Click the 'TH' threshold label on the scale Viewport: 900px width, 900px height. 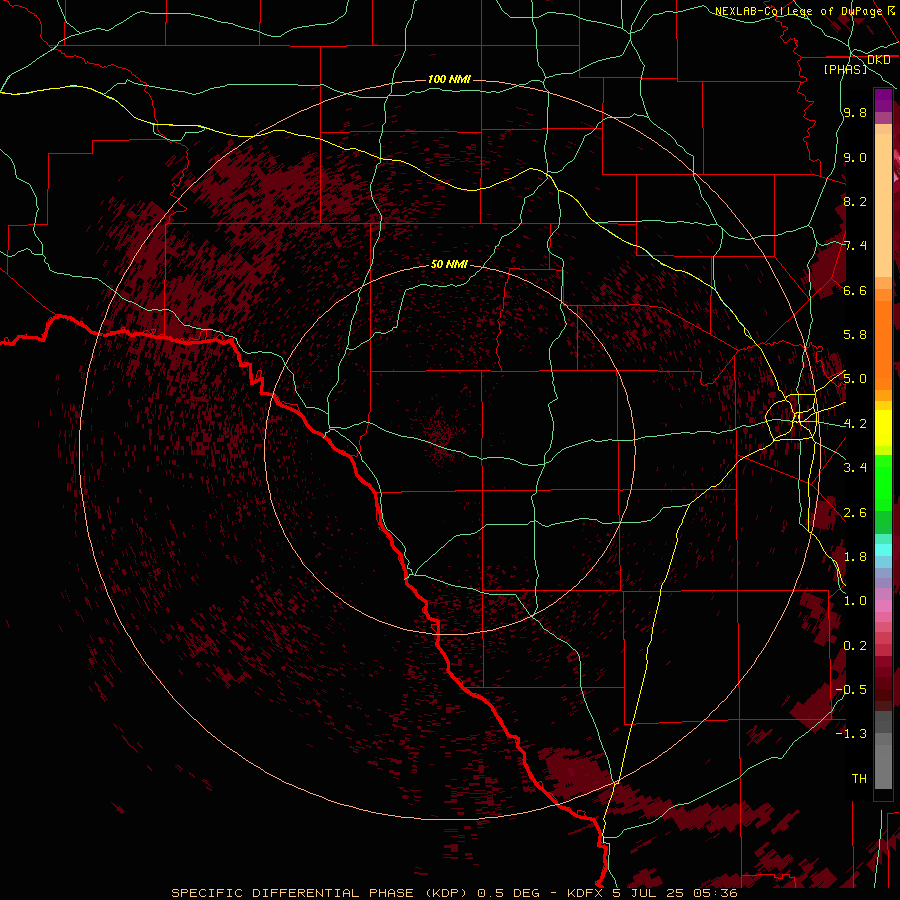pos(859,779)
